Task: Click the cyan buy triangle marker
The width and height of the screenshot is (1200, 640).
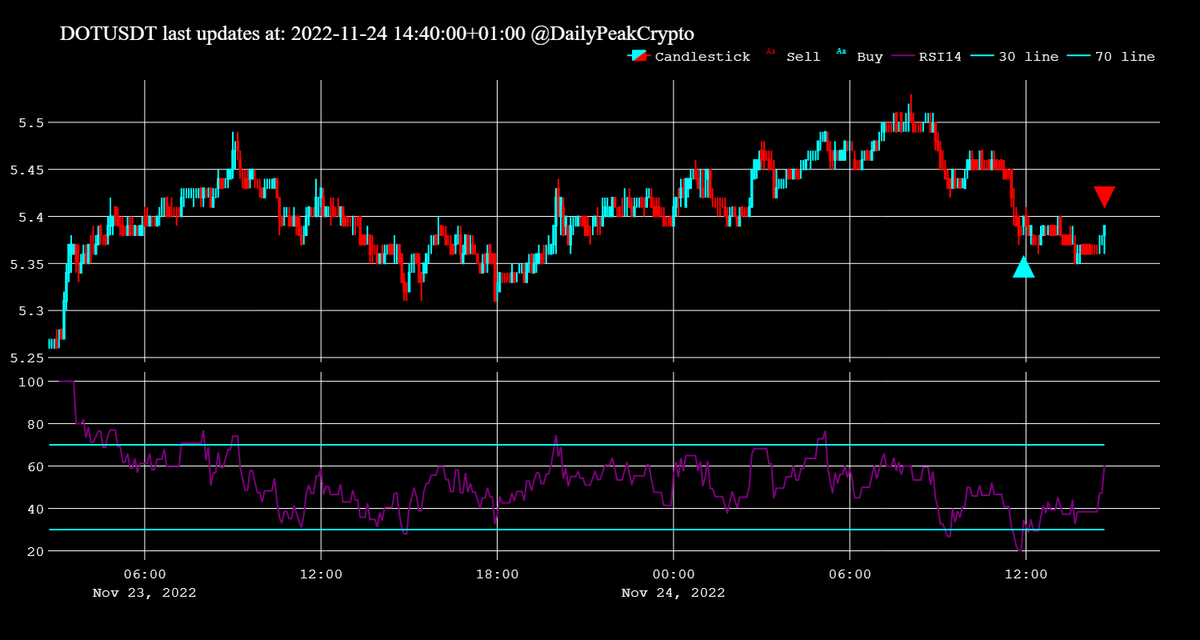Action: click(x=1023, y=267)
